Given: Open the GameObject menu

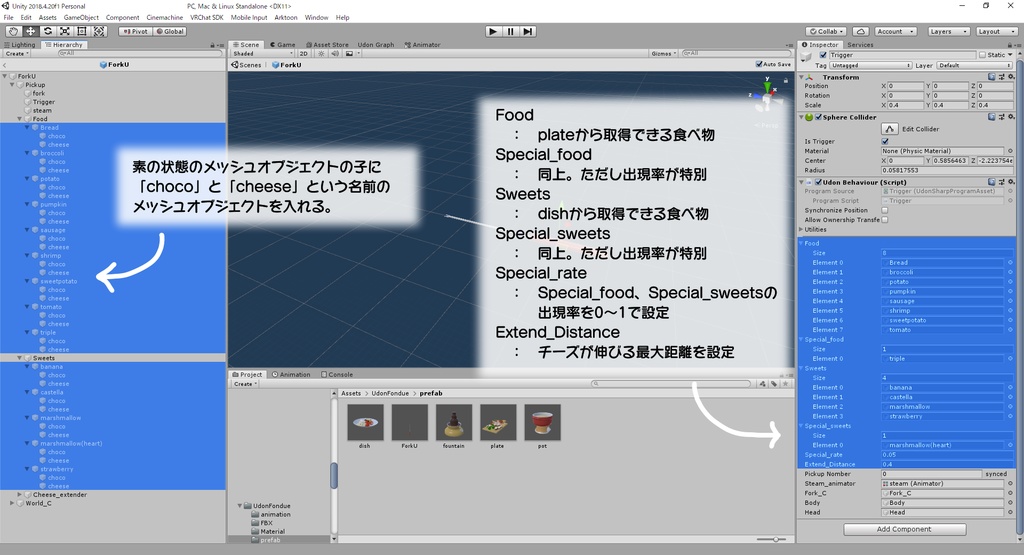Looking at the screenshot, I should click(81, 18).
